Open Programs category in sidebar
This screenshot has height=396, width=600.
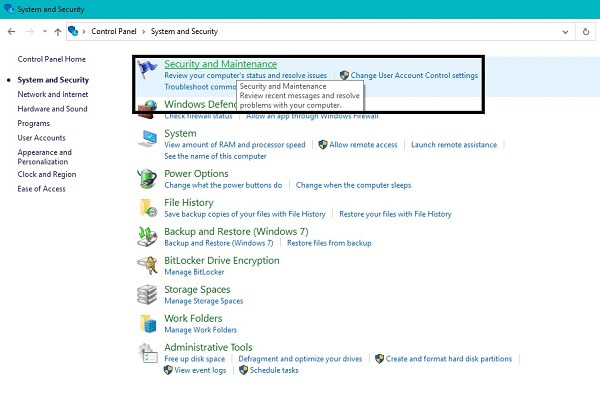point(34,124)
